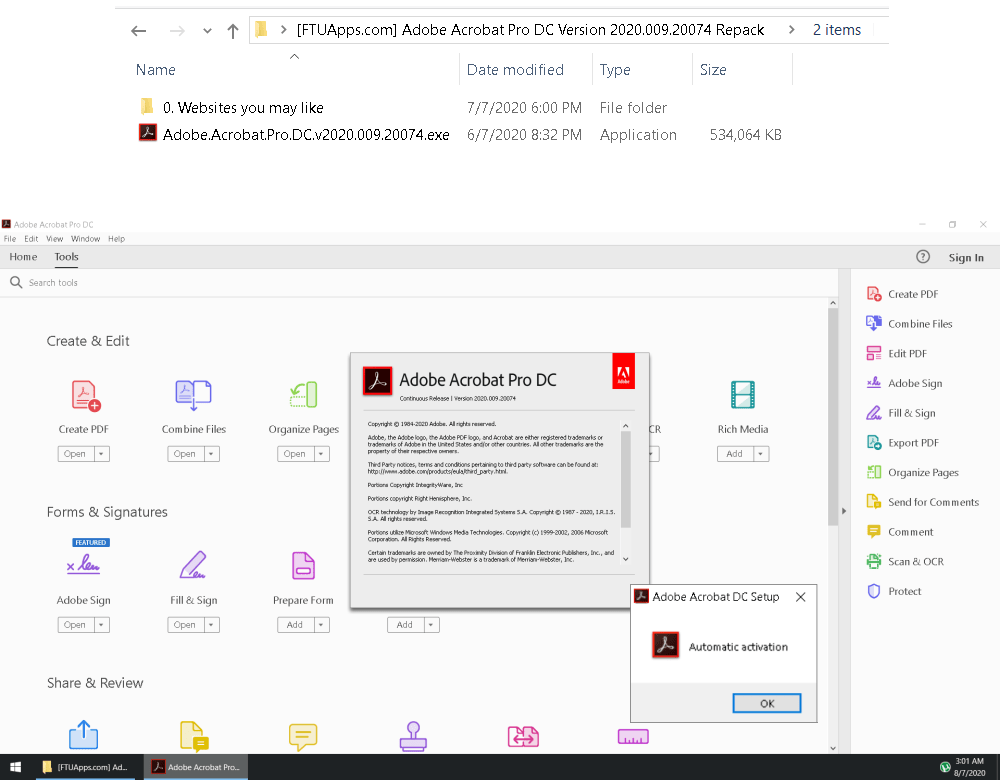This screenshot has width=1000, height=780.
Task: Close the Adobe Acrobat DC Setup dialog
Action: [800, 597]
